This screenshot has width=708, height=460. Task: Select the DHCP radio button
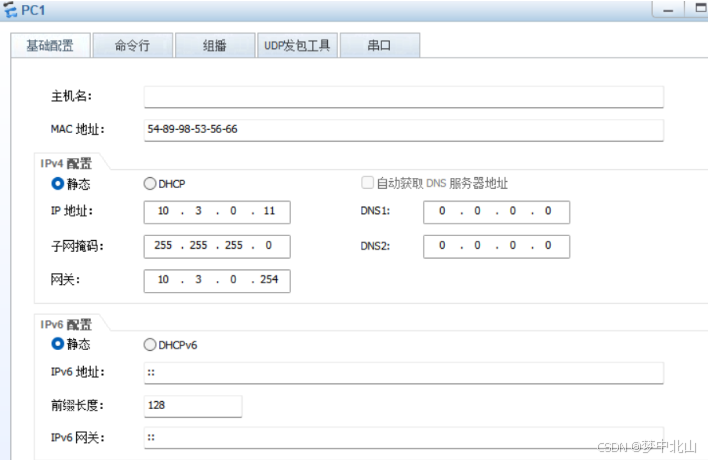pos(150,184)
